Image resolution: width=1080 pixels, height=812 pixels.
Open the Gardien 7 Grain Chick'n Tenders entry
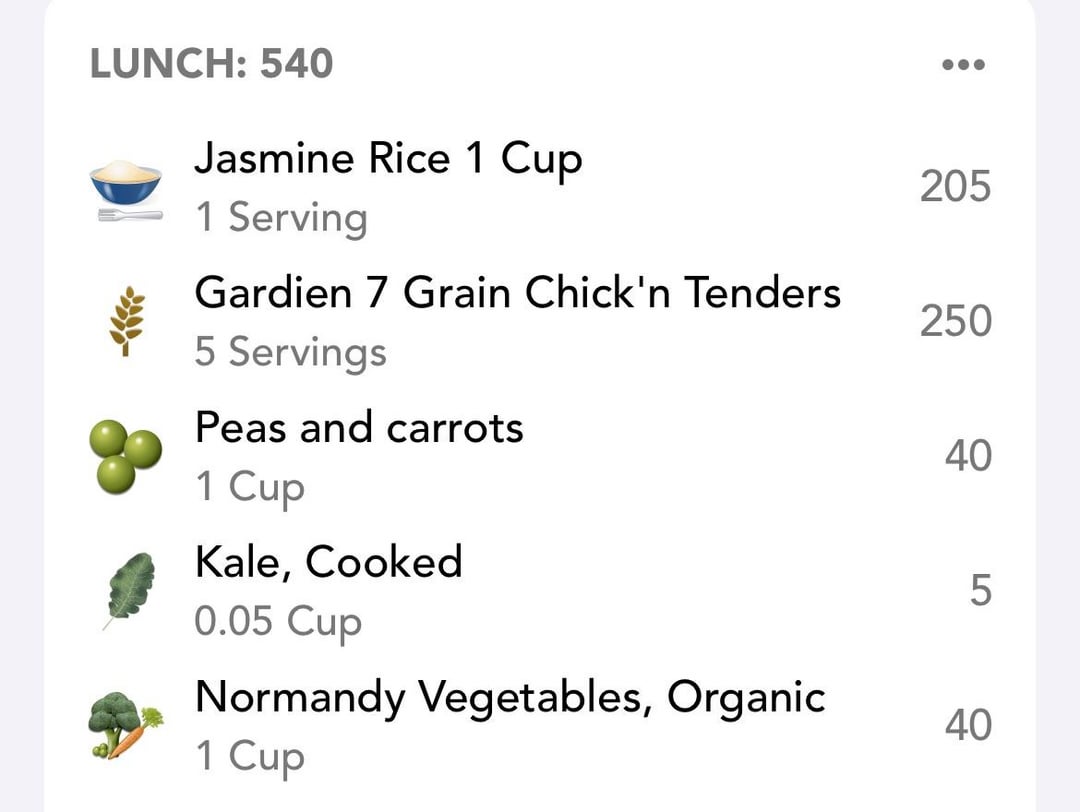(x=517, y=293)
